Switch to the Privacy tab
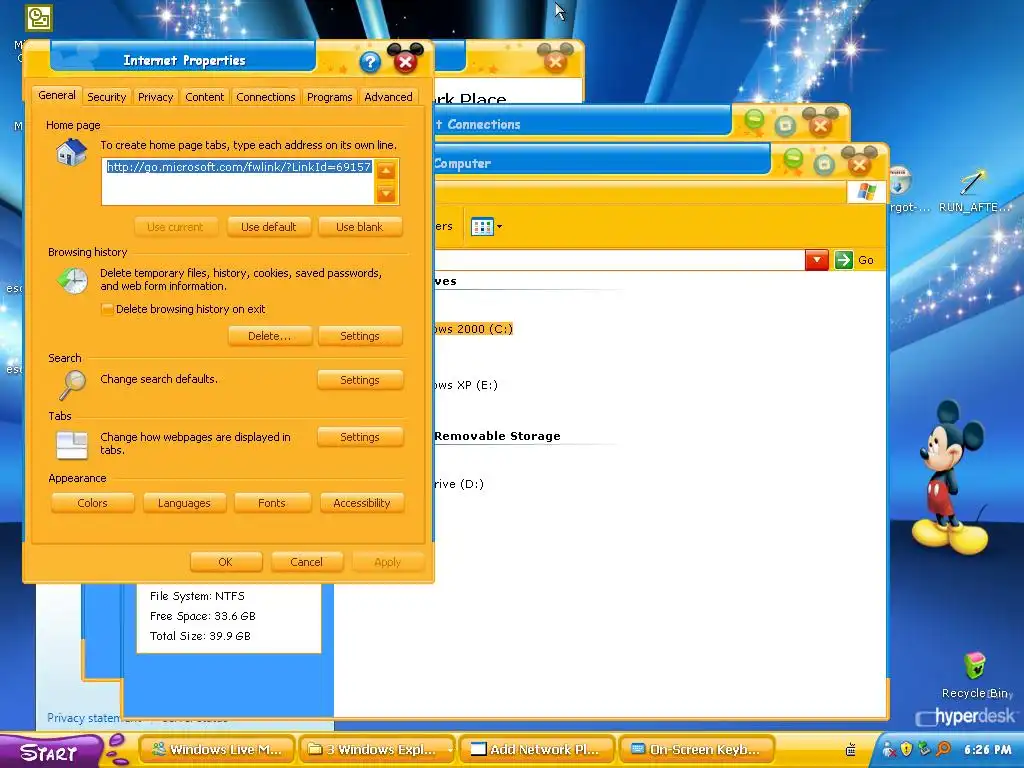Viewport: 1024px width, 768px height. coord(155,97)
